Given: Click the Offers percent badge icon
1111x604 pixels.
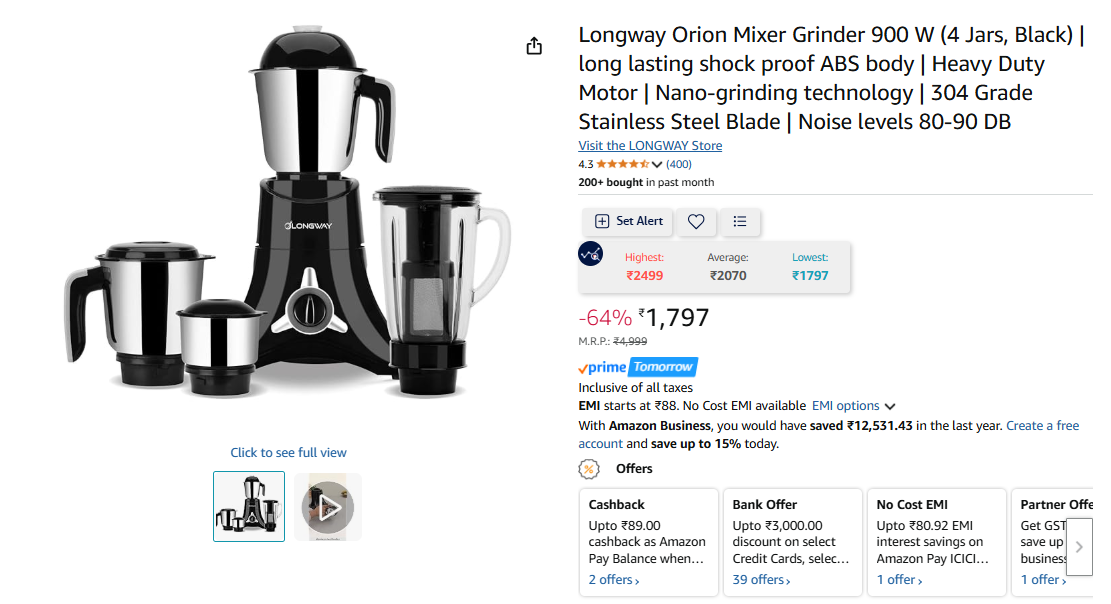Looking at the screenshot, I should click(589, 469).
